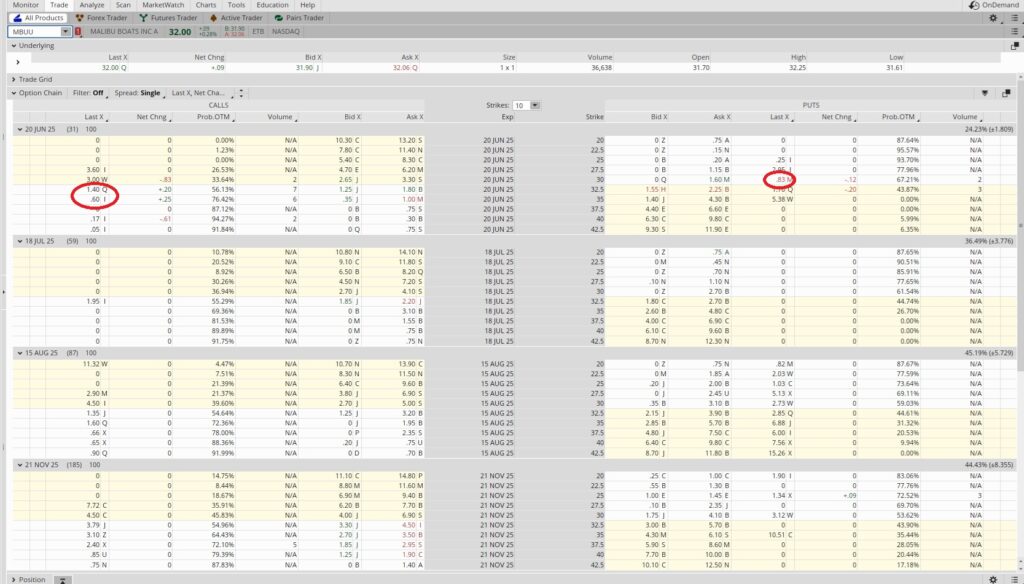Open the All Products sub-tab
1024x584 pixels.
pos(39,18)
